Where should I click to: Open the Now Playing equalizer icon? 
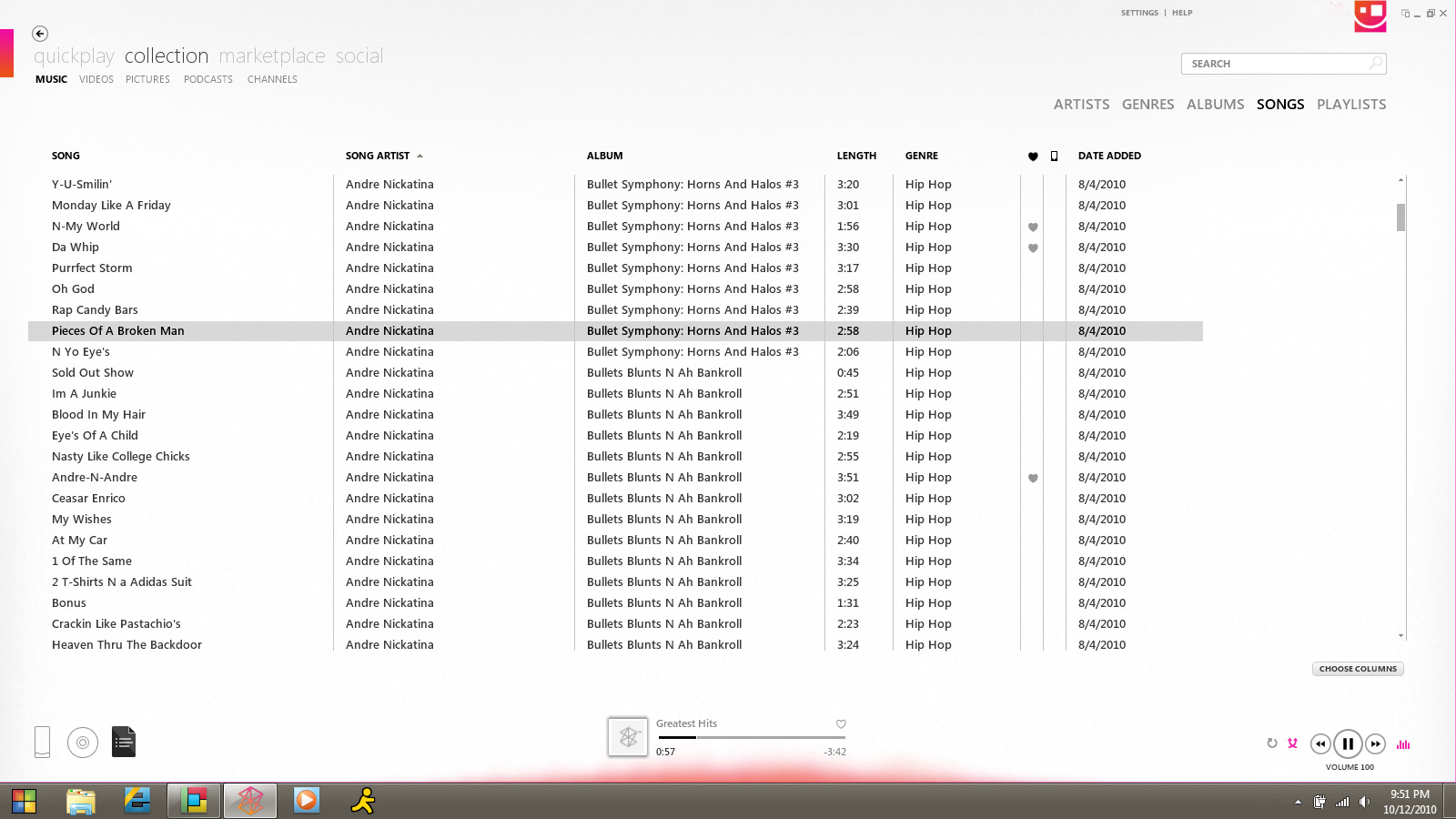click(1403, 744)
